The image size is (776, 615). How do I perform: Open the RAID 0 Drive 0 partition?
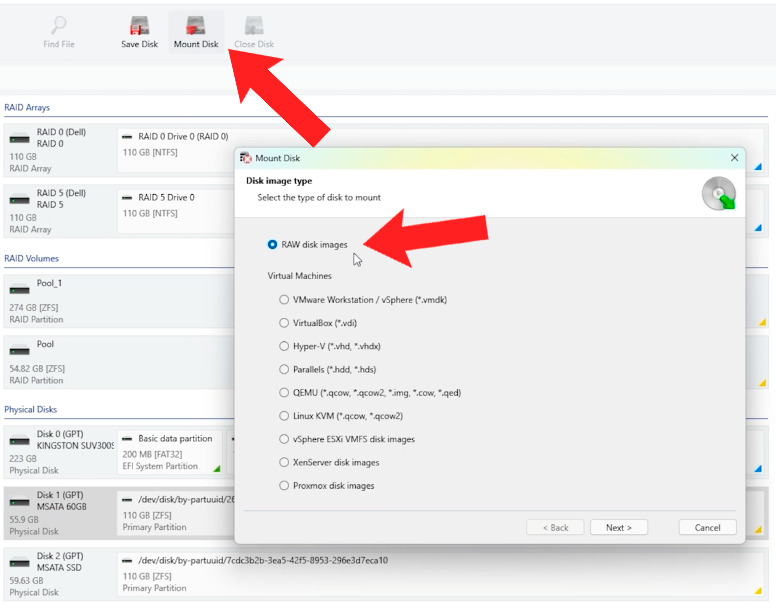(x=175, y=150)
